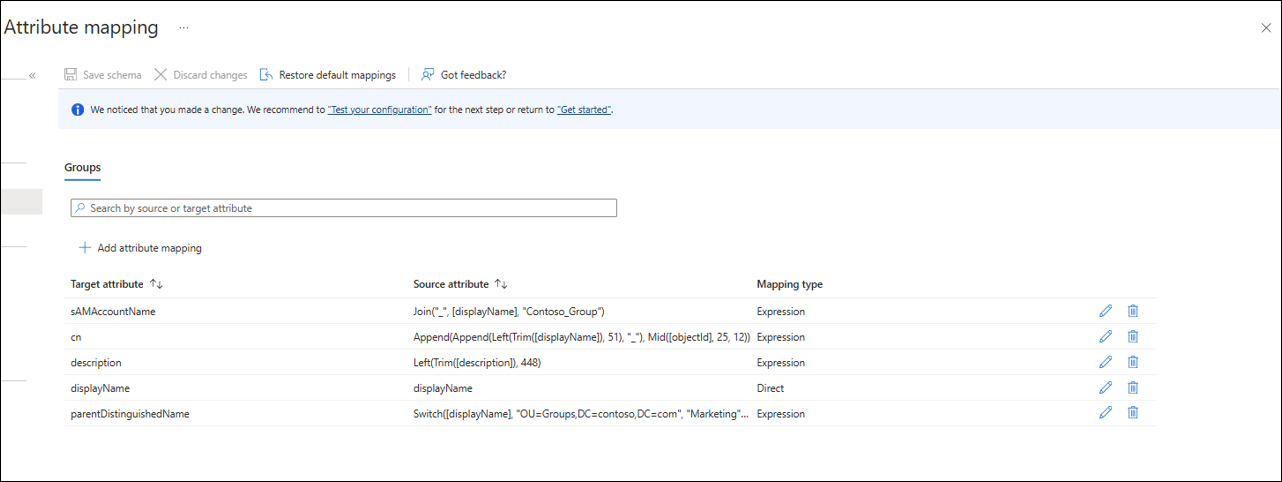
Task: Delete the parentDistinguishedName mapping
Action: point(1133,413)
